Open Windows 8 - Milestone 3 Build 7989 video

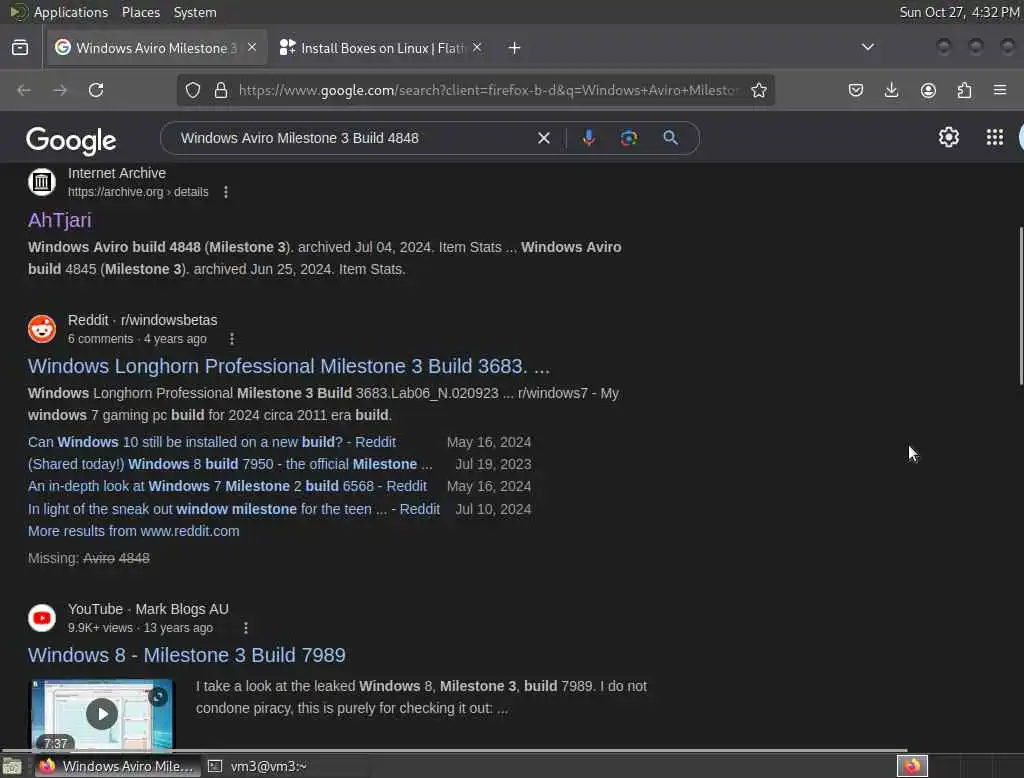[x=187, y=655]
